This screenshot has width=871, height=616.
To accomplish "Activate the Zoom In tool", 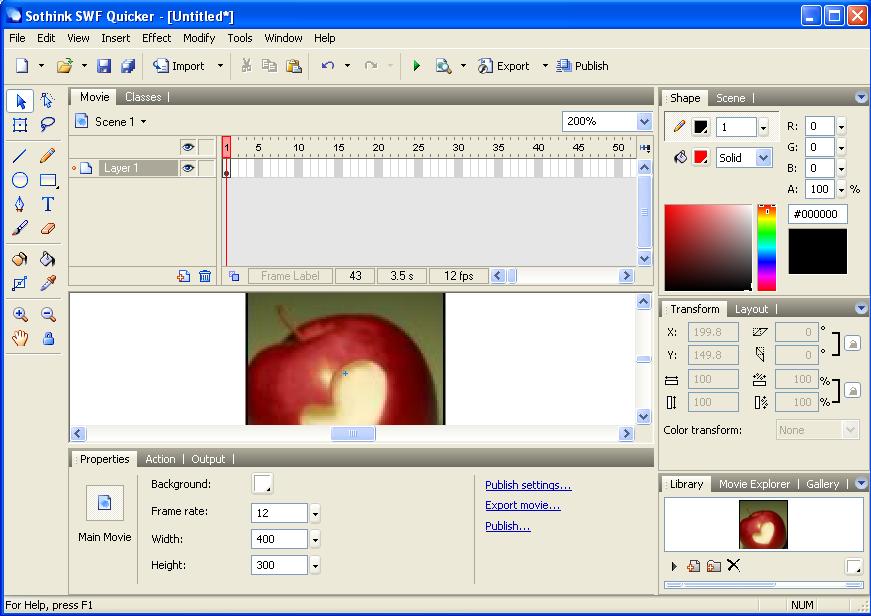I will tap(21, 314).
